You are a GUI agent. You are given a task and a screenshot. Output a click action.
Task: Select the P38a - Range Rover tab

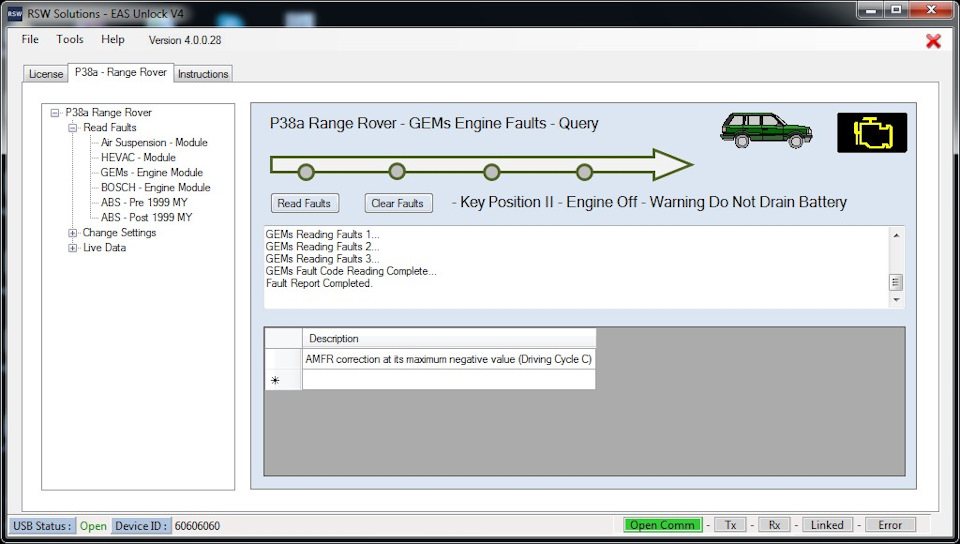click(121, 72)
